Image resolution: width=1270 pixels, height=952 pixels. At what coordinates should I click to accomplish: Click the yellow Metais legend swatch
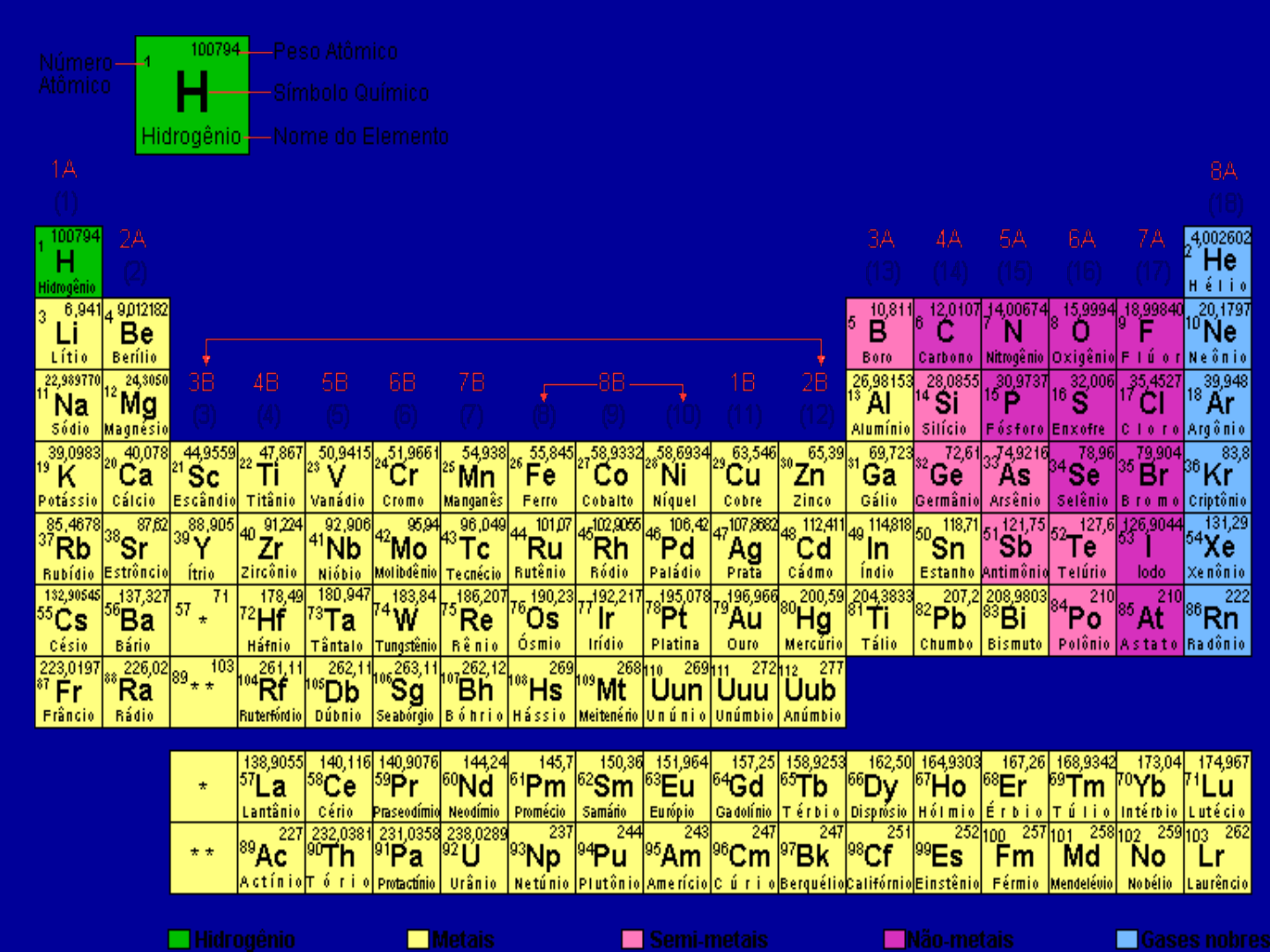click(417, 940)
